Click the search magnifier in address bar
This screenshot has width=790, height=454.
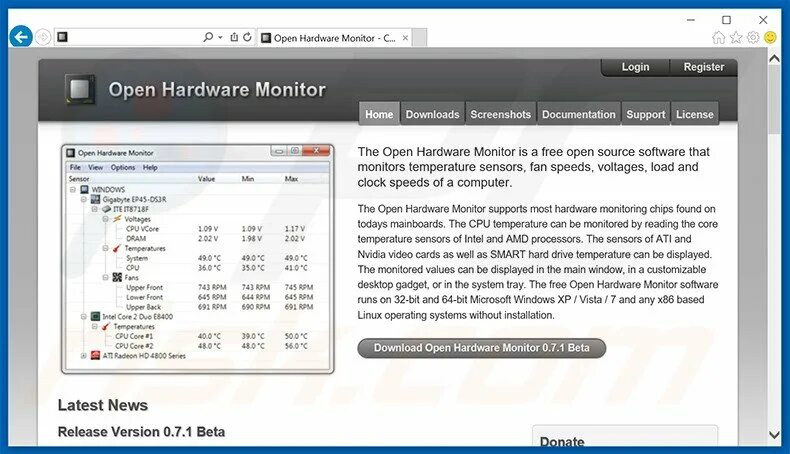click(x=208, y=37)
